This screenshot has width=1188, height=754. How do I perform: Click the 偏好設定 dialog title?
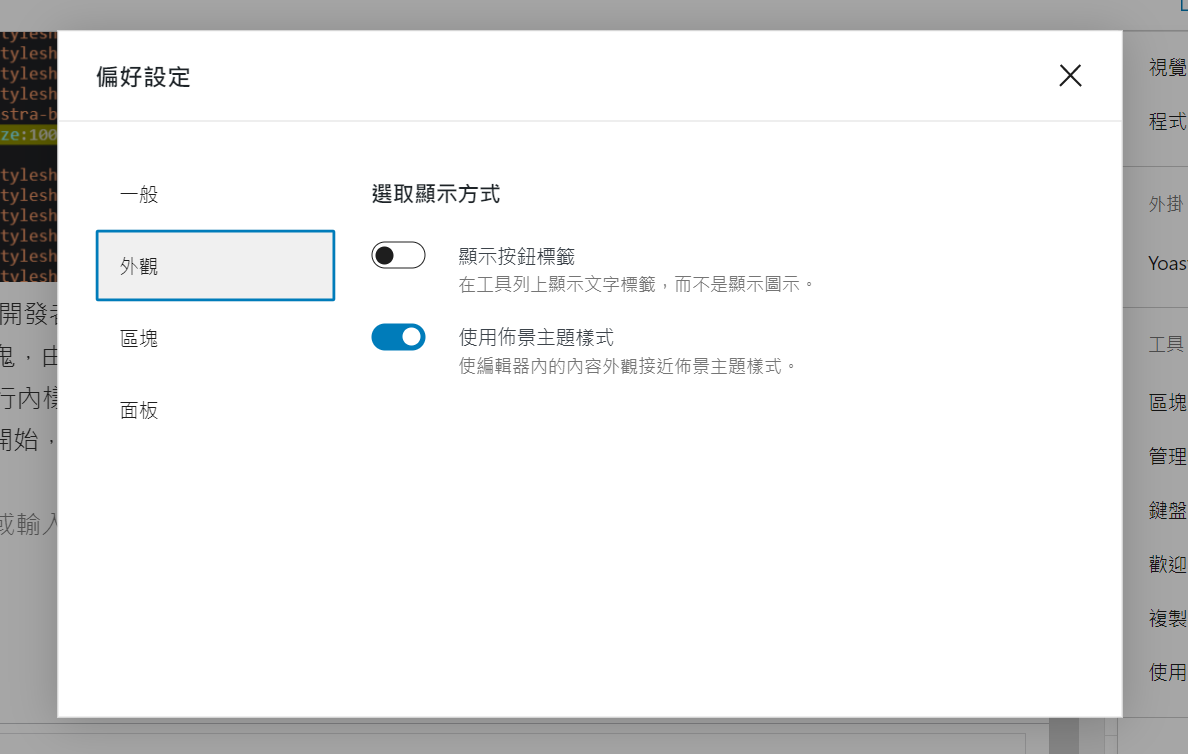click(x=143, y=77)
